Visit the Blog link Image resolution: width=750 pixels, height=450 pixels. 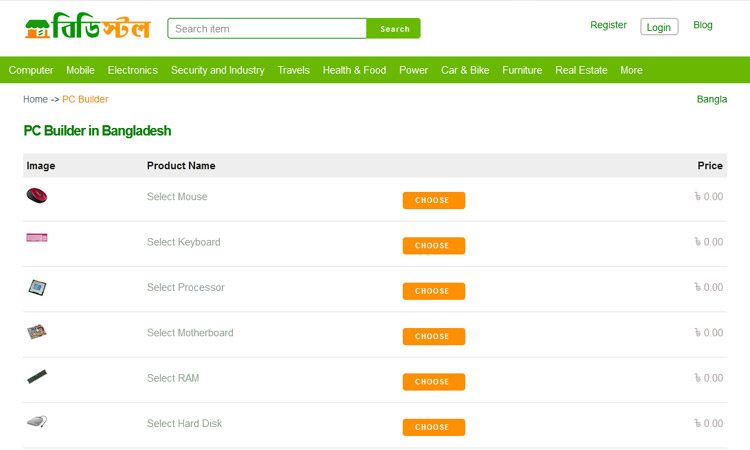tap(703, 25)
